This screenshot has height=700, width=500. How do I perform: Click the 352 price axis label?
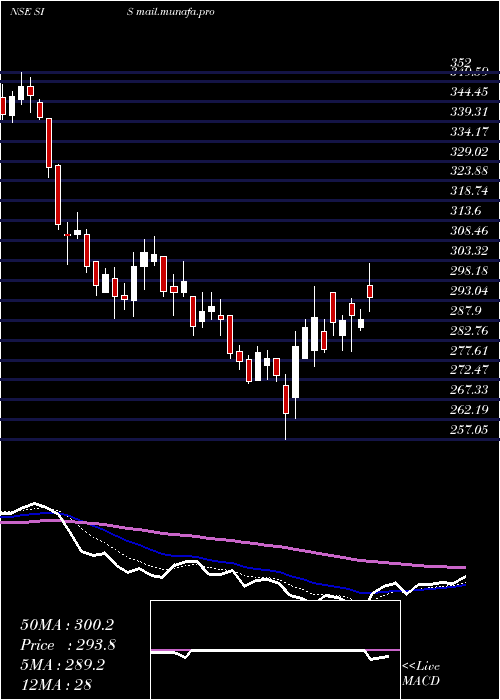tap(461, 62)
